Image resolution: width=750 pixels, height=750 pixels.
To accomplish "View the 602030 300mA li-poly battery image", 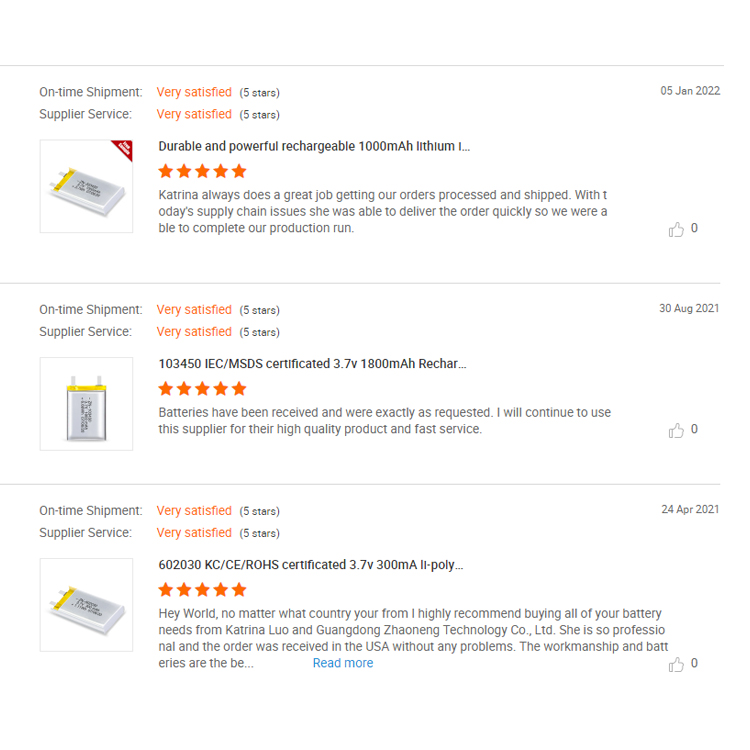I will (x=86, y=605).
